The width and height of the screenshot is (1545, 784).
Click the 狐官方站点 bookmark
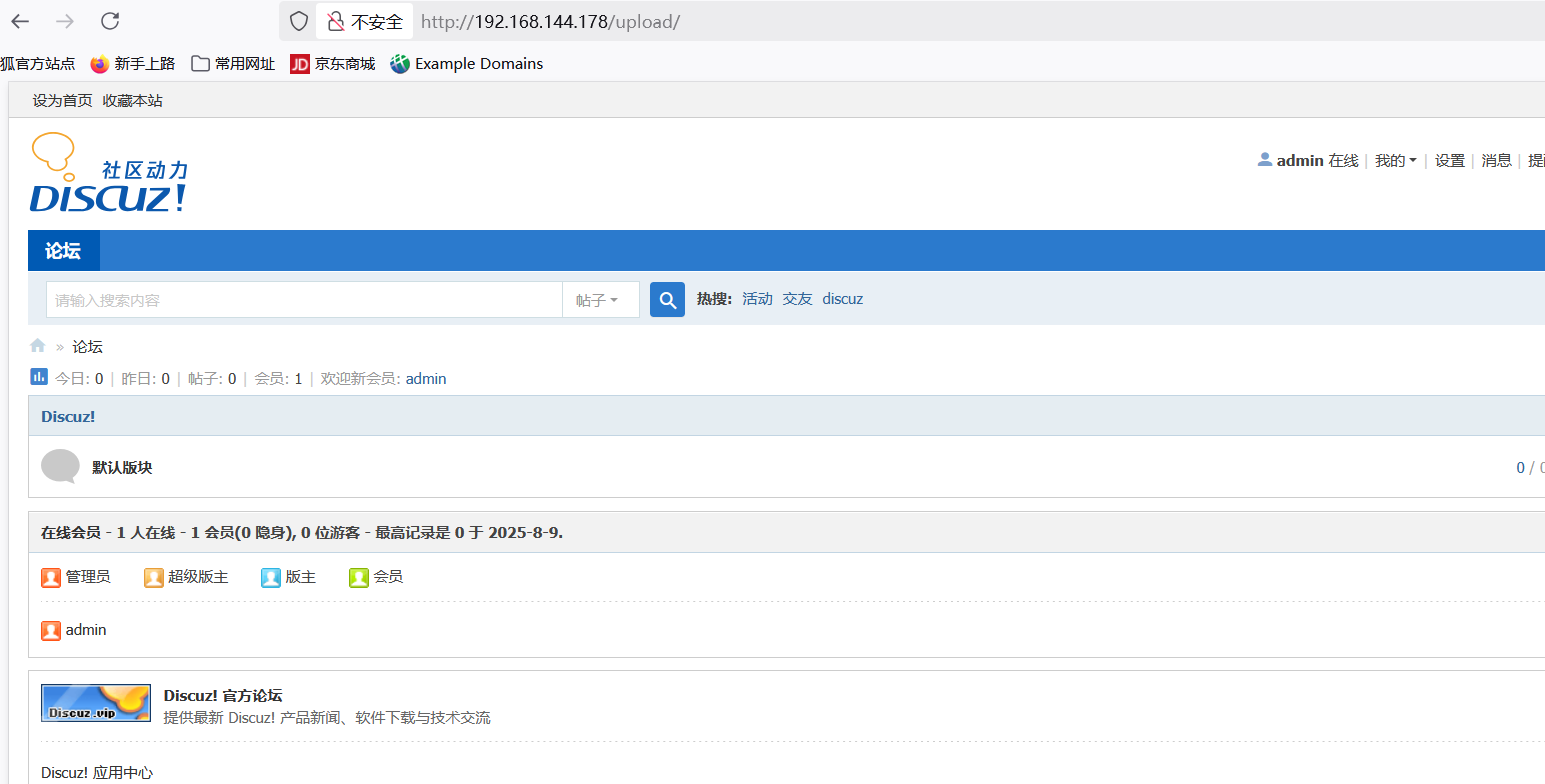click(x=38, y=64)
